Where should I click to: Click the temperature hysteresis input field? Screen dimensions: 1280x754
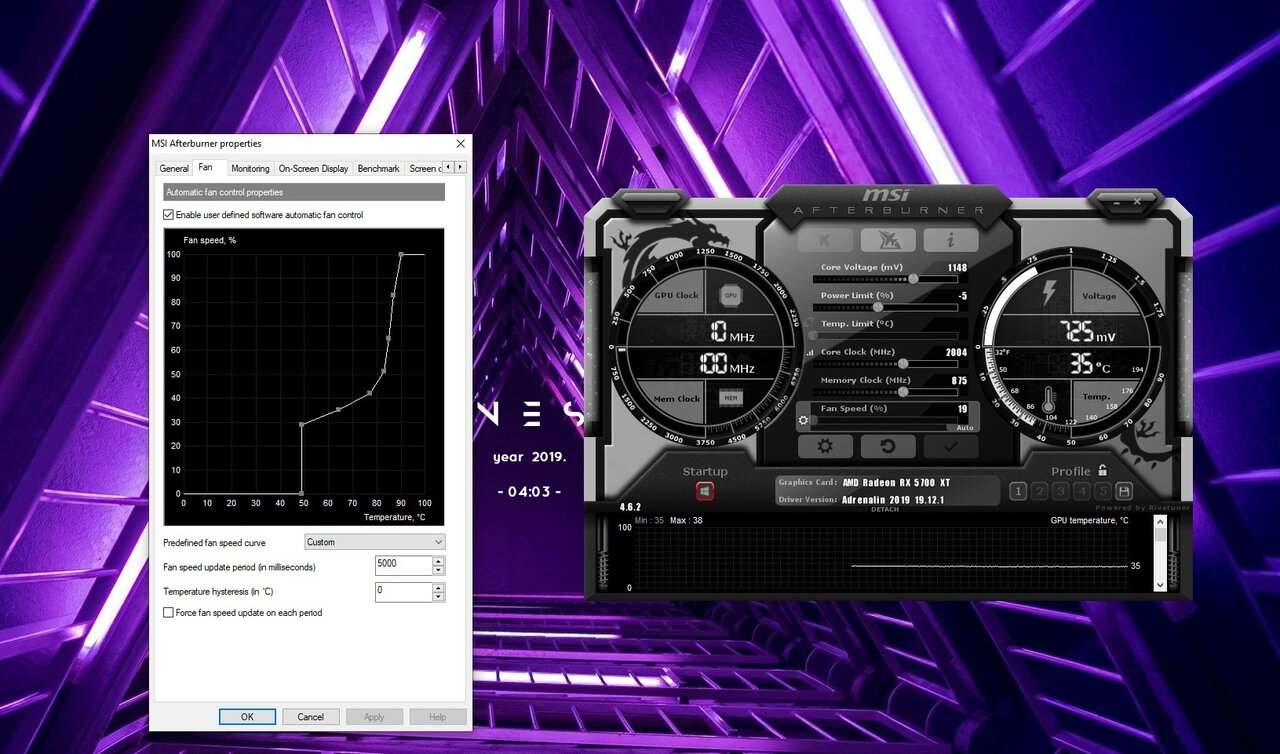click(403, 591)
